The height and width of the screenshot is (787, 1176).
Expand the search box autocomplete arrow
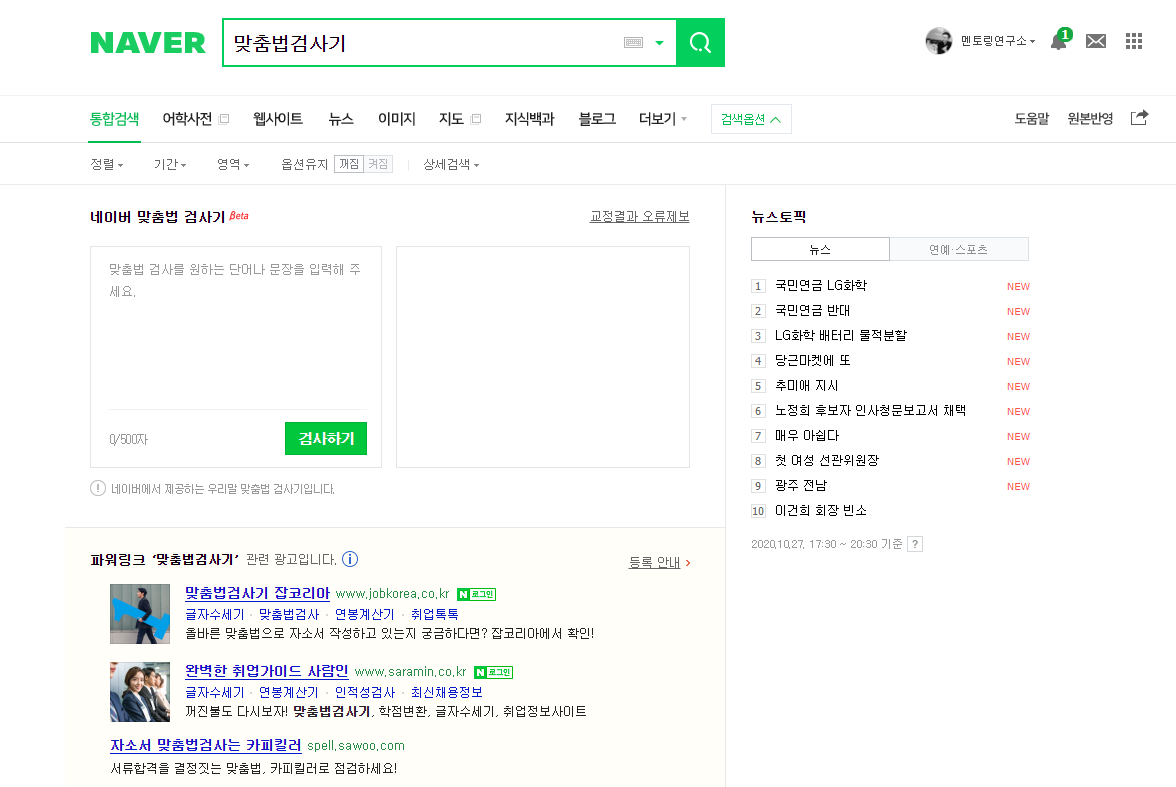tap(659, 43)
